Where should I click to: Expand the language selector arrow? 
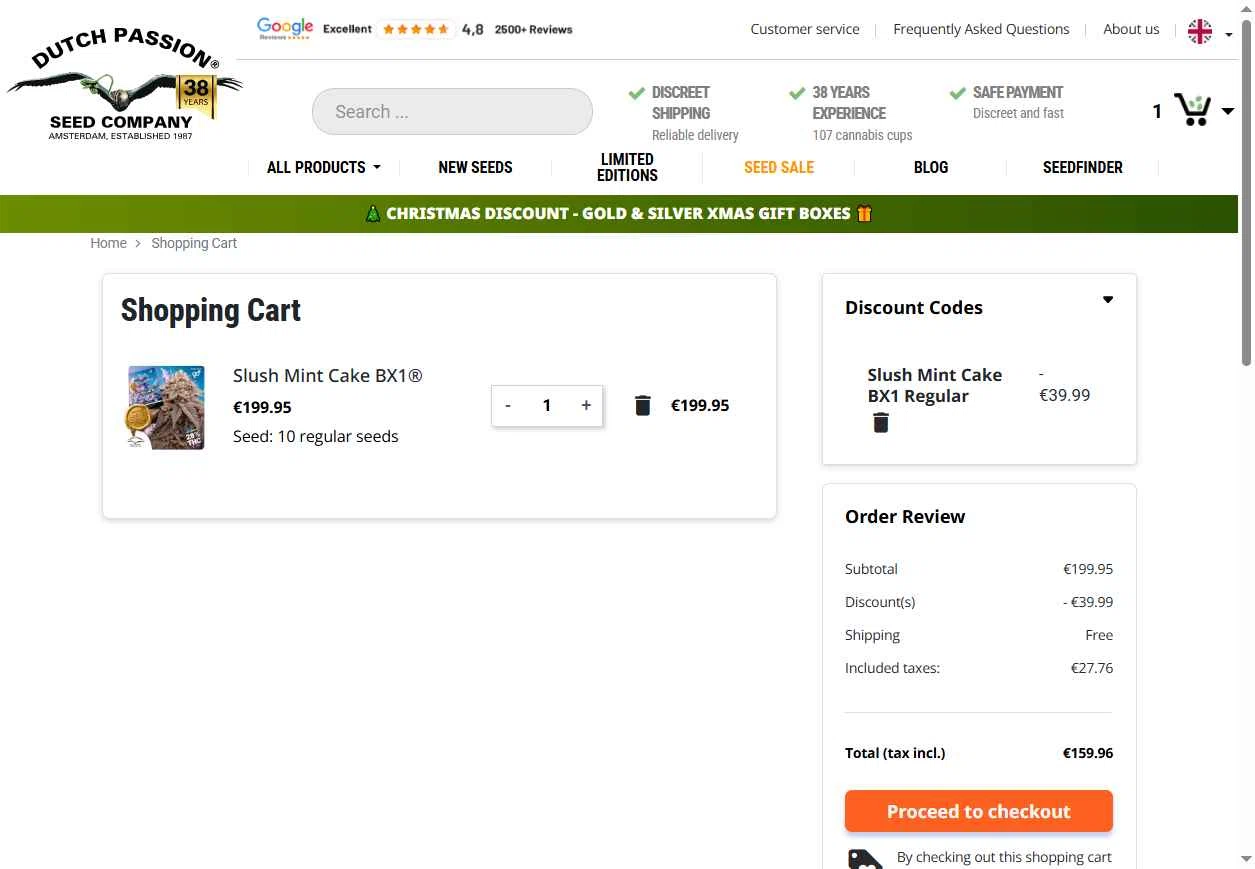(1229, 35)
